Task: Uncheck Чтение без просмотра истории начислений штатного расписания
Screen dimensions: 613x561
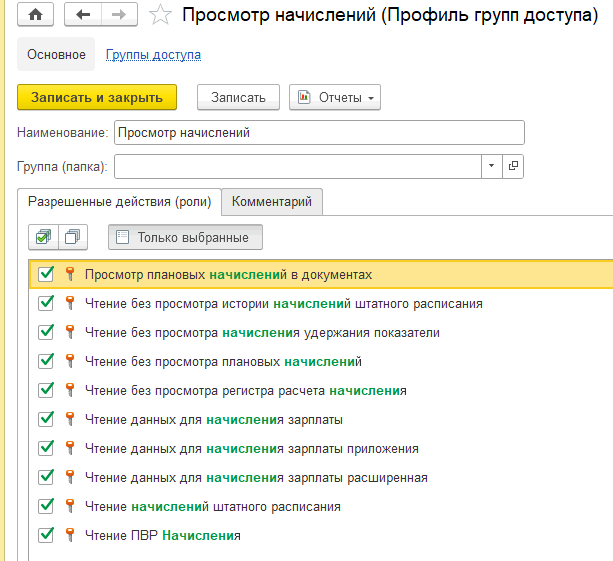Action: point(46,303)
